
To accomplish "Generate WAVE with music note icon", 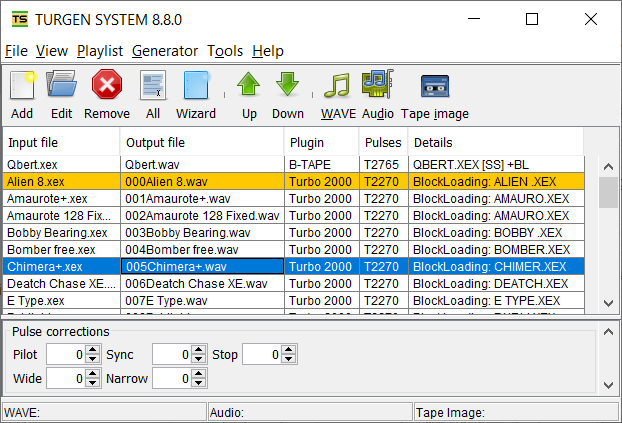I will [x=338, y=85].
